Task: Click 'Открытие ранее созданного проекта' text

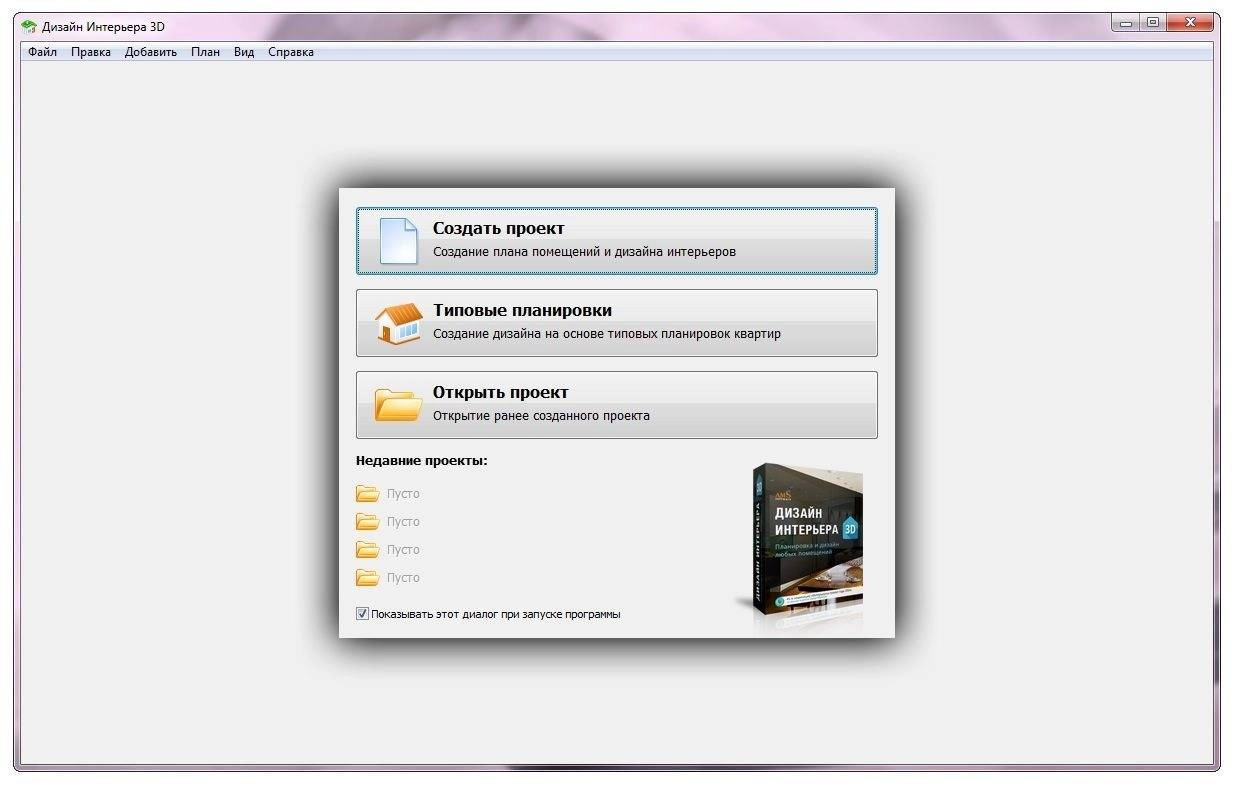Action: 541,416
